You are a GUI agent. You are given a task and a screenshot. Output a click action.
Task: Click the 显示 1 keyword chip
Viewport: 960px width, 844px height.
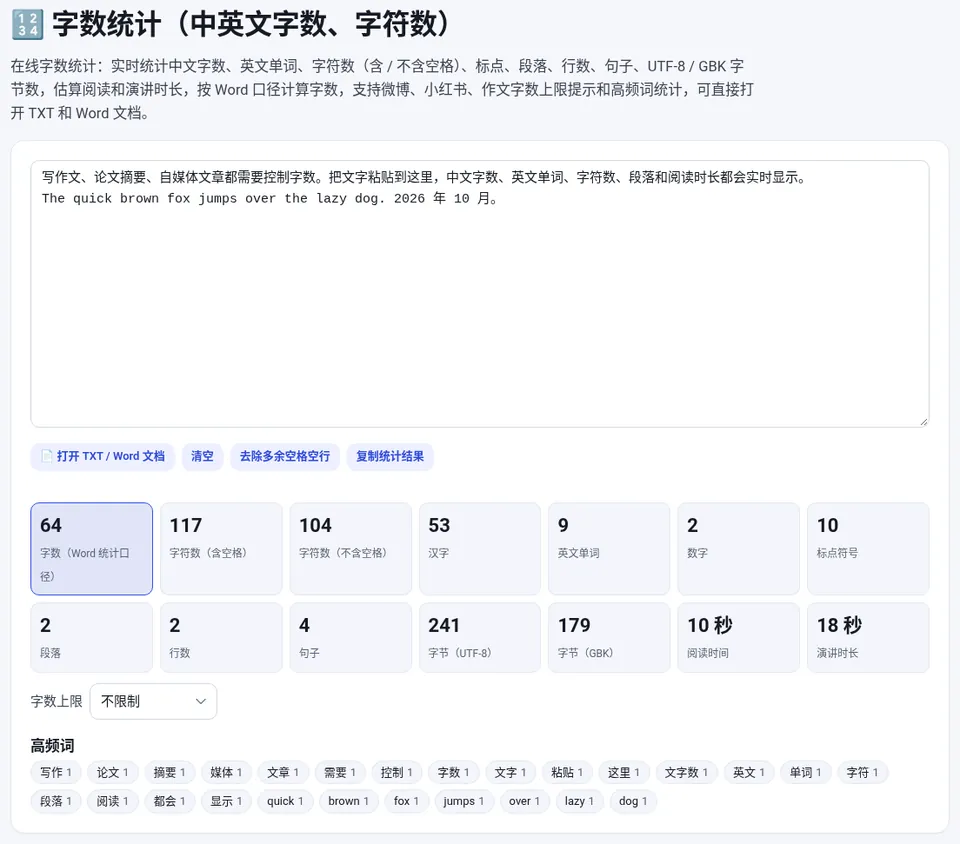(227, 801)
